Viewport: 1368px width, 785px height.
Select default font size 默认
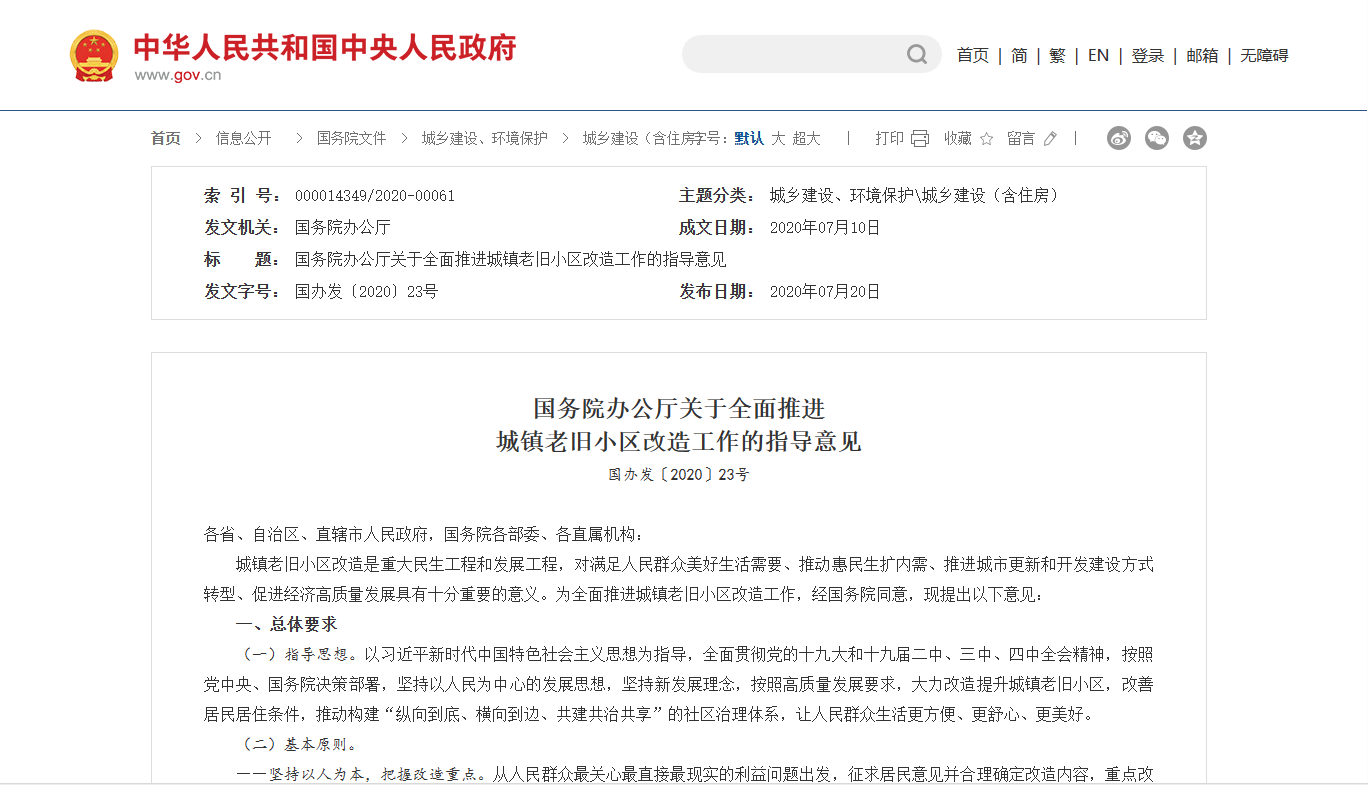[x=749, y=139]
